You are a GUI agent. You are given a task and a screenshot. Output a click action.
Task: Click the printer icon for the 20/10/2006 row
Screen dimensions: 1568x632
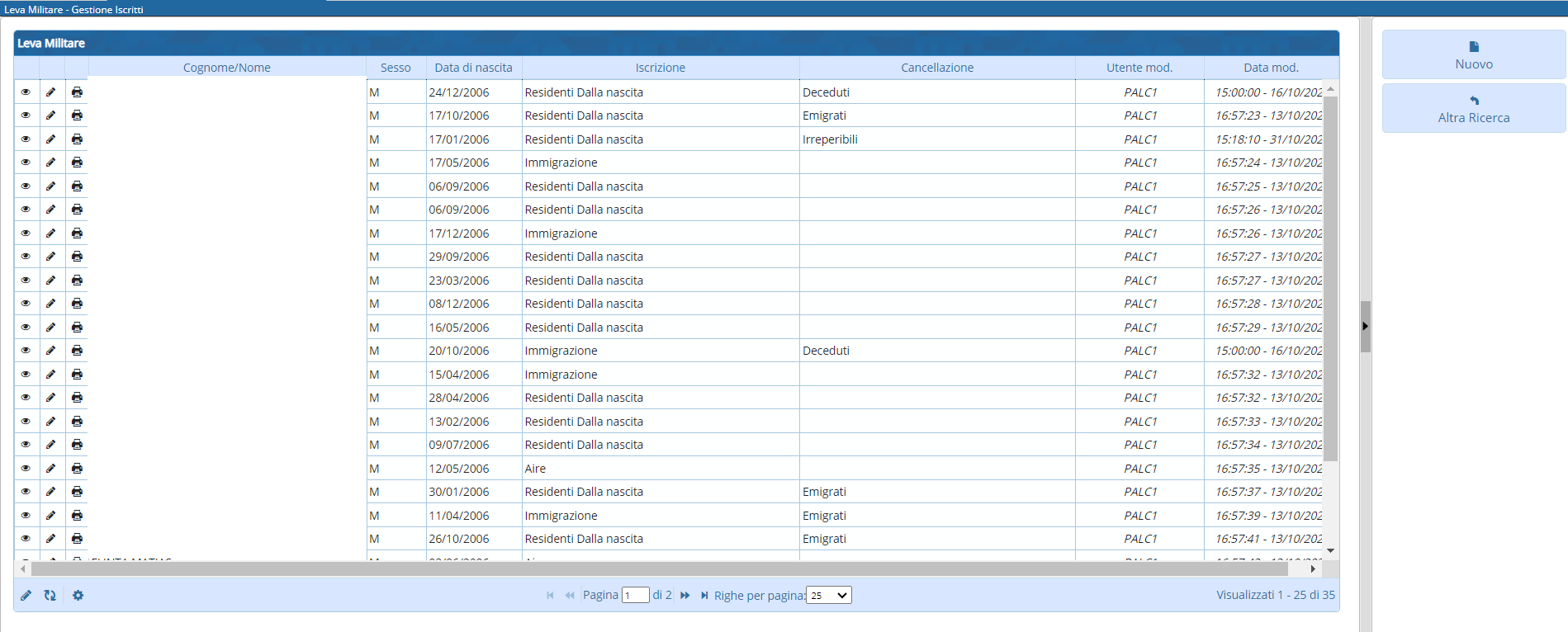click(77, 351)
